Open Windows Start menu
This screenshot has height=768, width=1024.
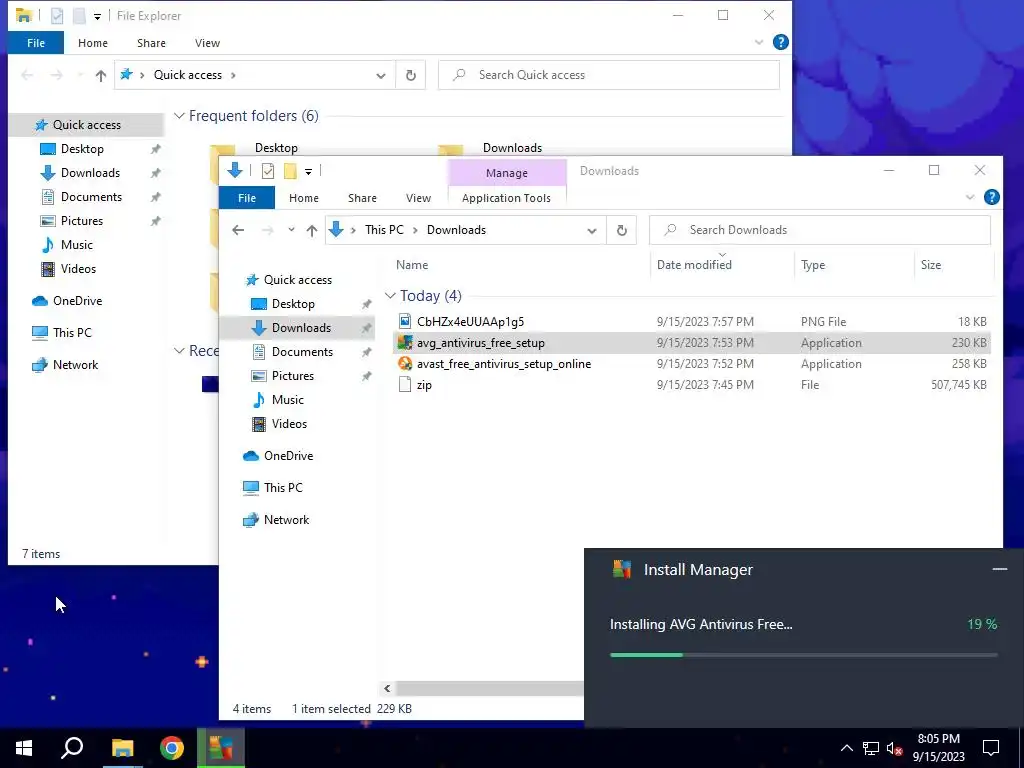pos(24,748)
